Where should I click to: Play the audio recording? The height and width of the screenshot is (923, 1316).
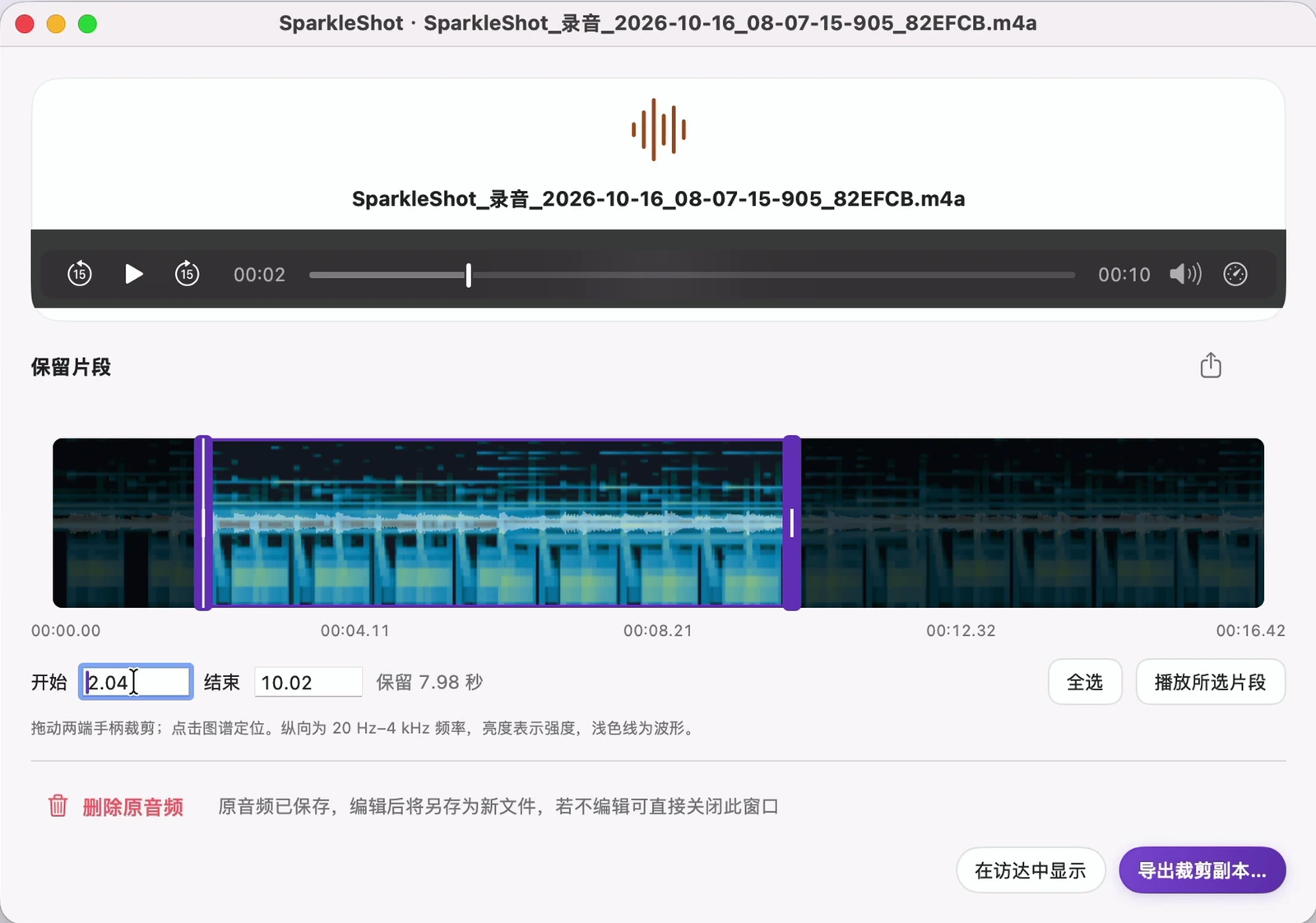[x=133, y=274]
